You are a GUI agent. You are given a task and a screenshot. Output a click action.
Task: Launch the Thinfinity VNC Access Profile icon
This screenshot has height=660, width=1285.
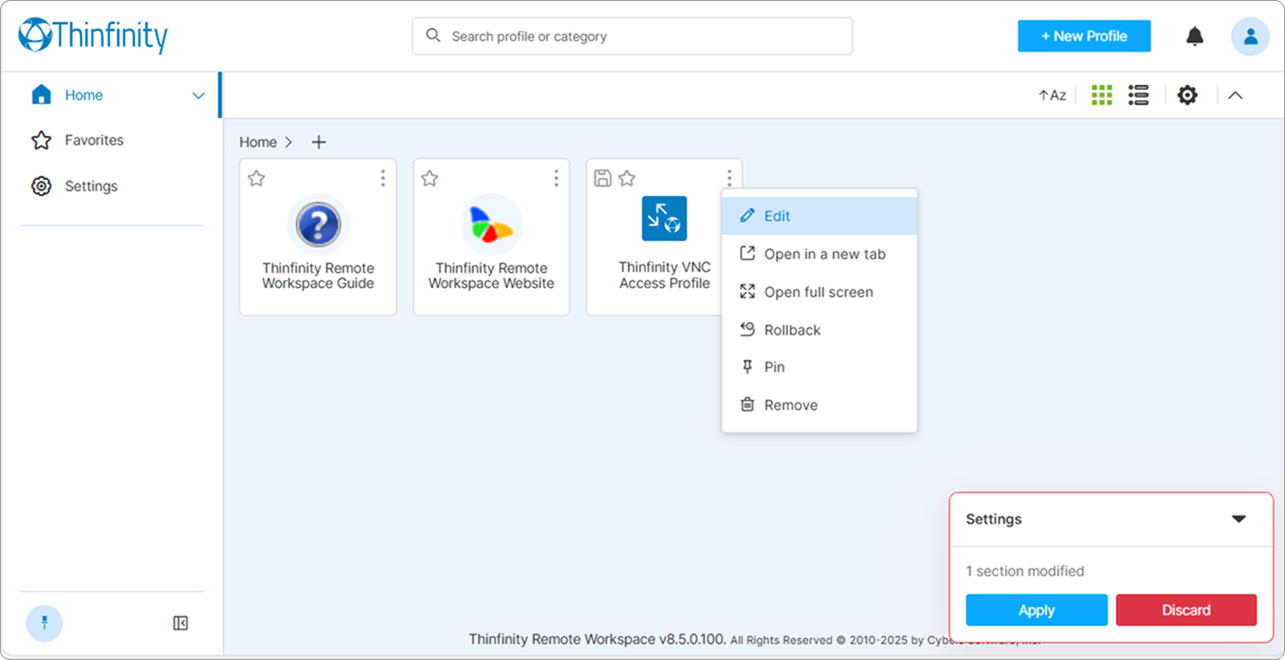[x=664, y=218]
